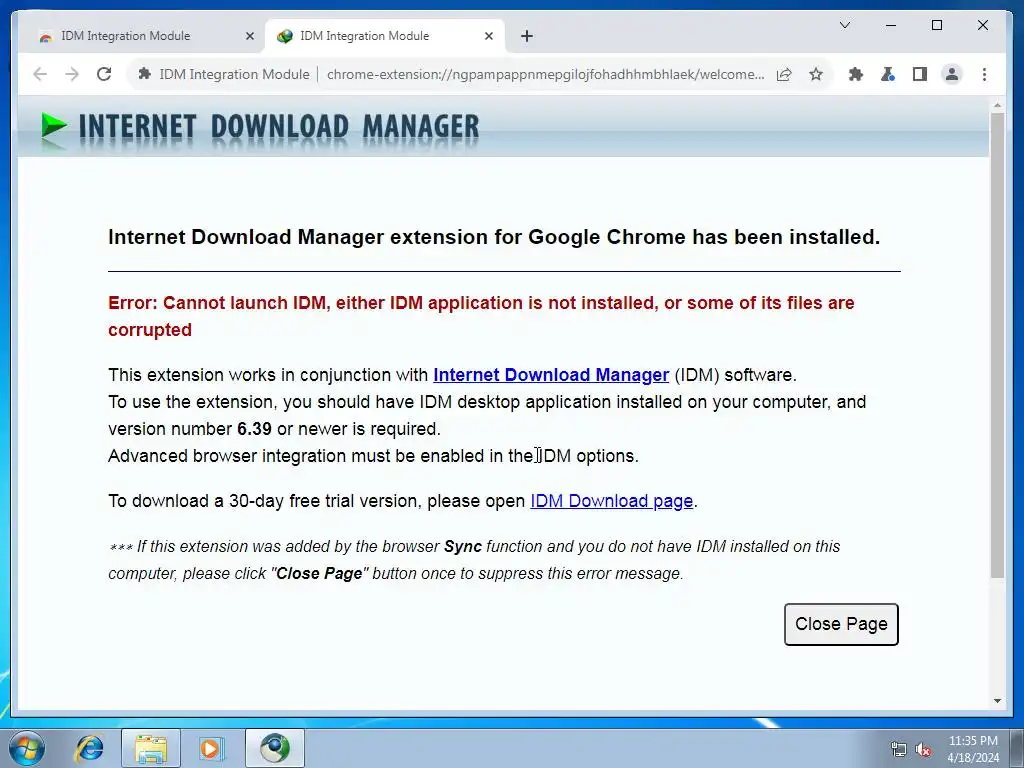
Task: Open the Windows Start menu
Action: (x=26, y=748)
